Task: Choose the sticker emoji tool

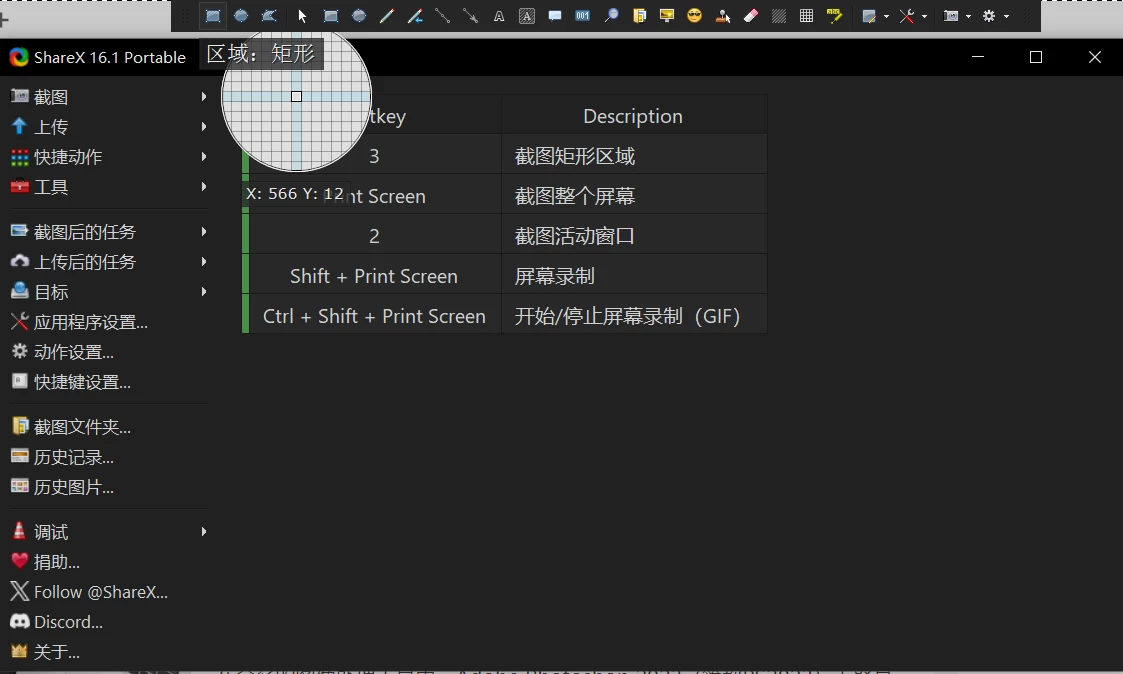Action: point(695,16)
